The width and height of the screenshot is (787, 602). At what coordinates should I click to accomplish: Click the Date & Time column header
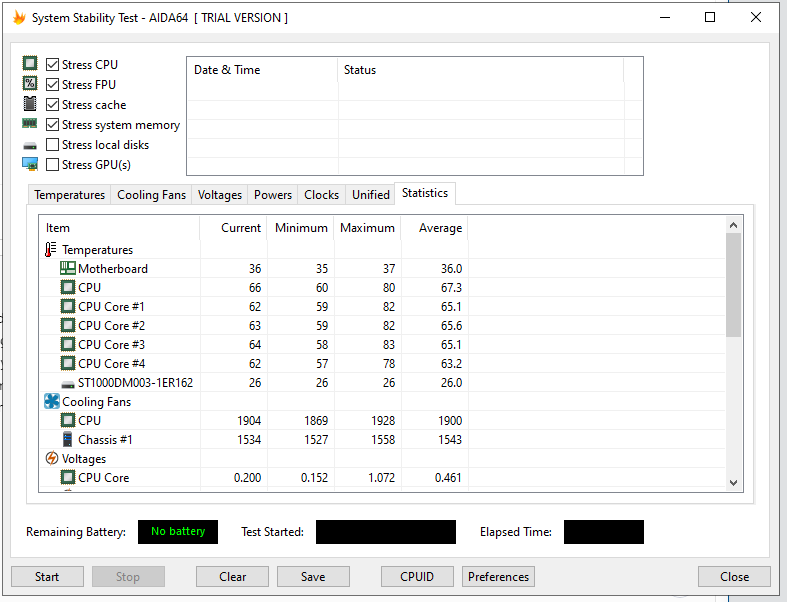click(263, 70)
